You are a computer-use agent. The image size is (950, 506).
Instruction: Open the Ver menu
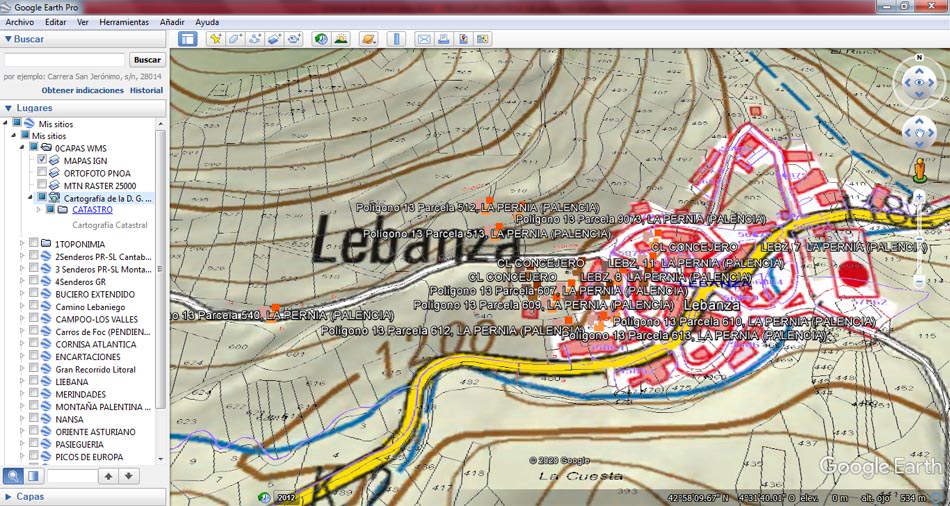(x=83, y=22)
